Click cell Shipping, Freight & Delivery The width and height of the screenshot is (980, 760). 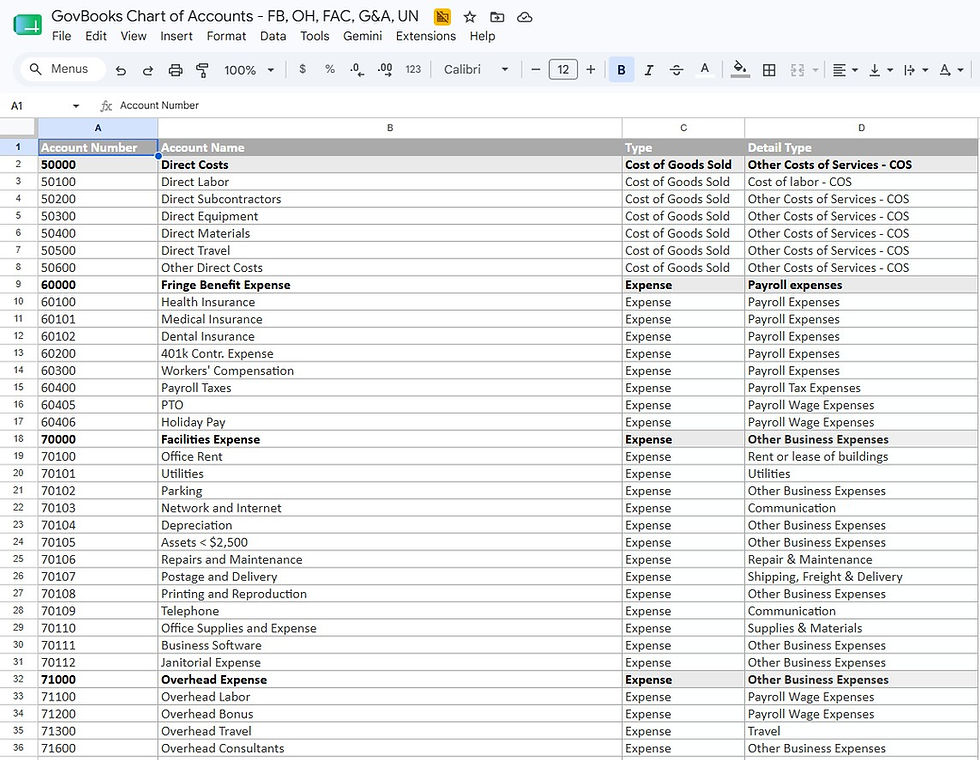tap(861, 576)
